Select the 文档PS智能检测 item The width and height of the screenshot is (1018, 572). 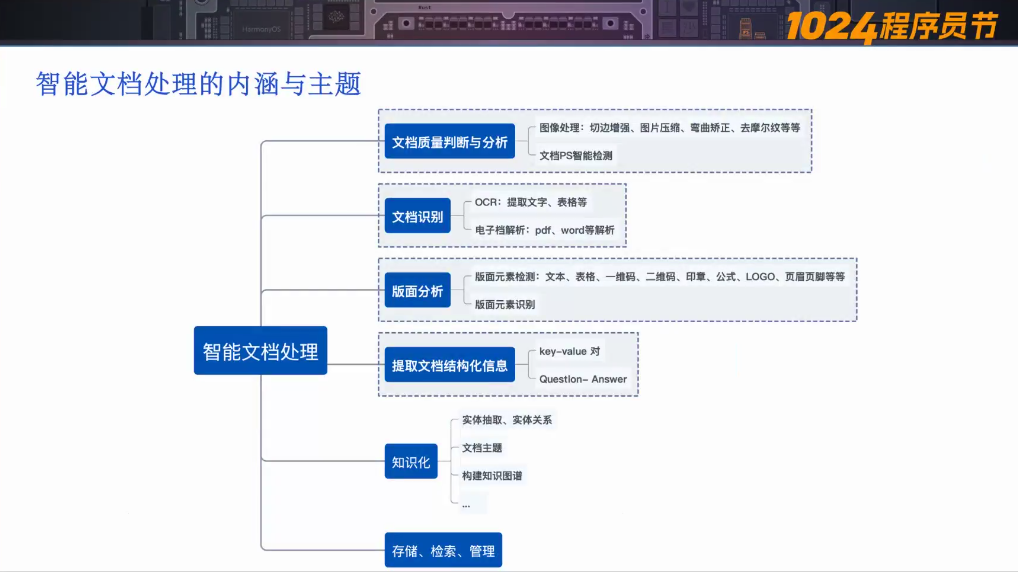coord(576,155)
